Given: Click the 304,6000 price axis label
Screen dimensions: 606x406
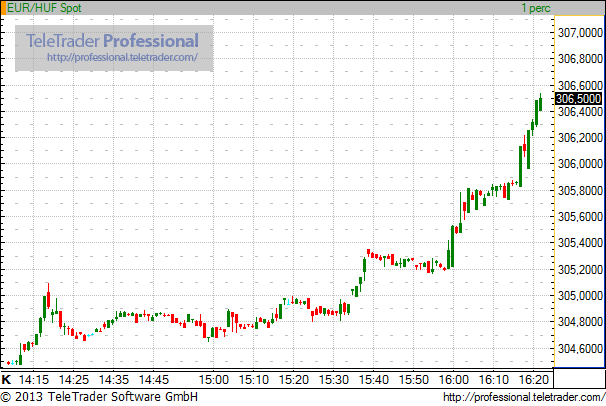Looking at the screenshot, I should click(580, 348).
